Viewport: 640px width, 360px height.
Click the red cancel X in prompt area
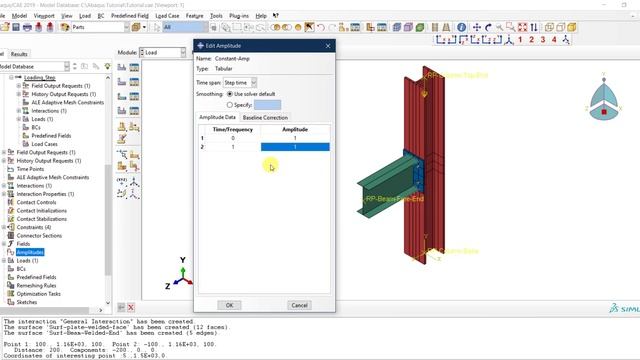[x=131, y=307]
